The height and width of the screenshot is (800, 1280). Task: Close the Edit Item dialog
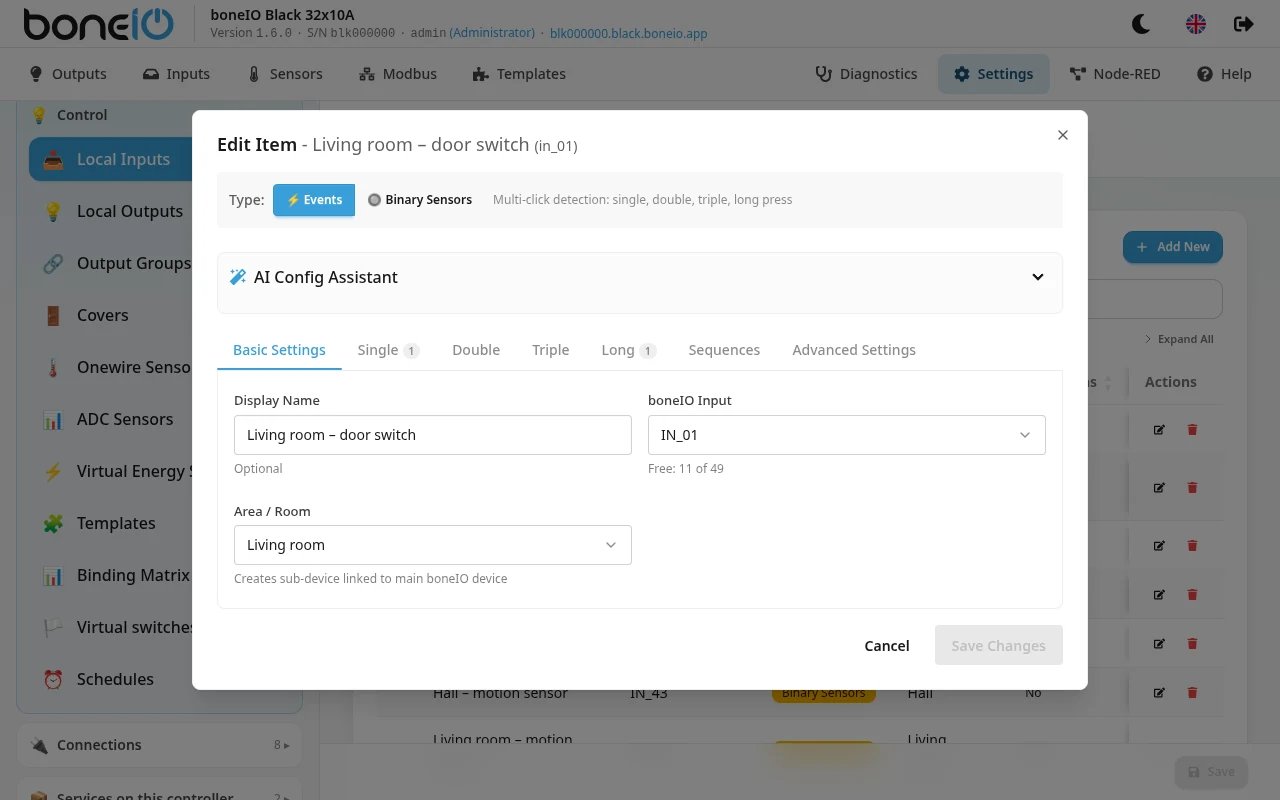1063,135
